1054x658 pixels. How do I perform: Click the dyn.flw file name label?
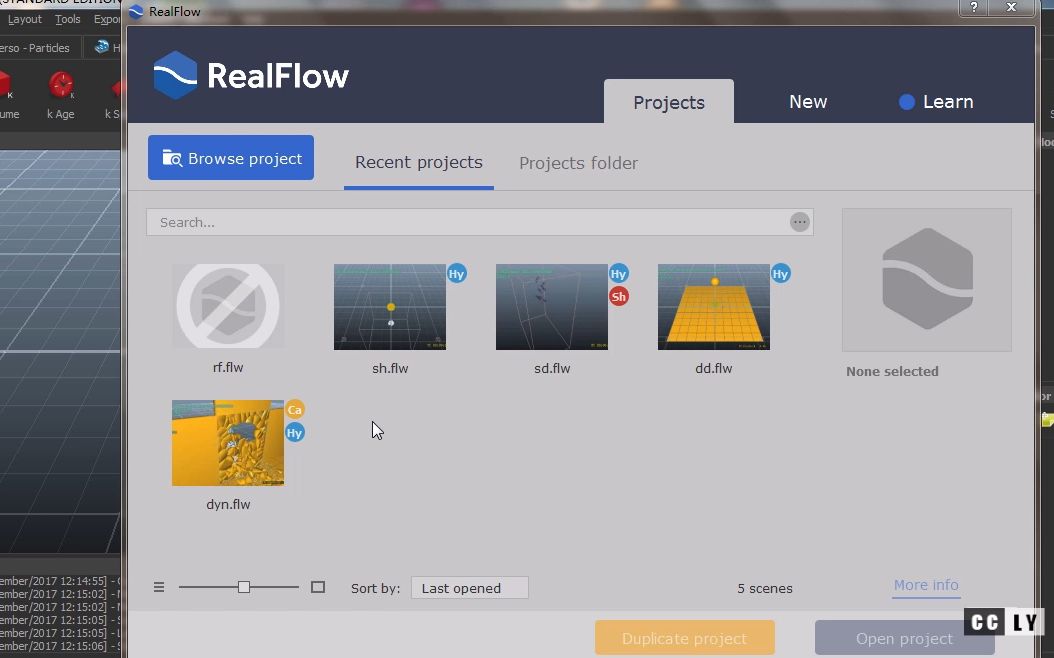[228, 504]
